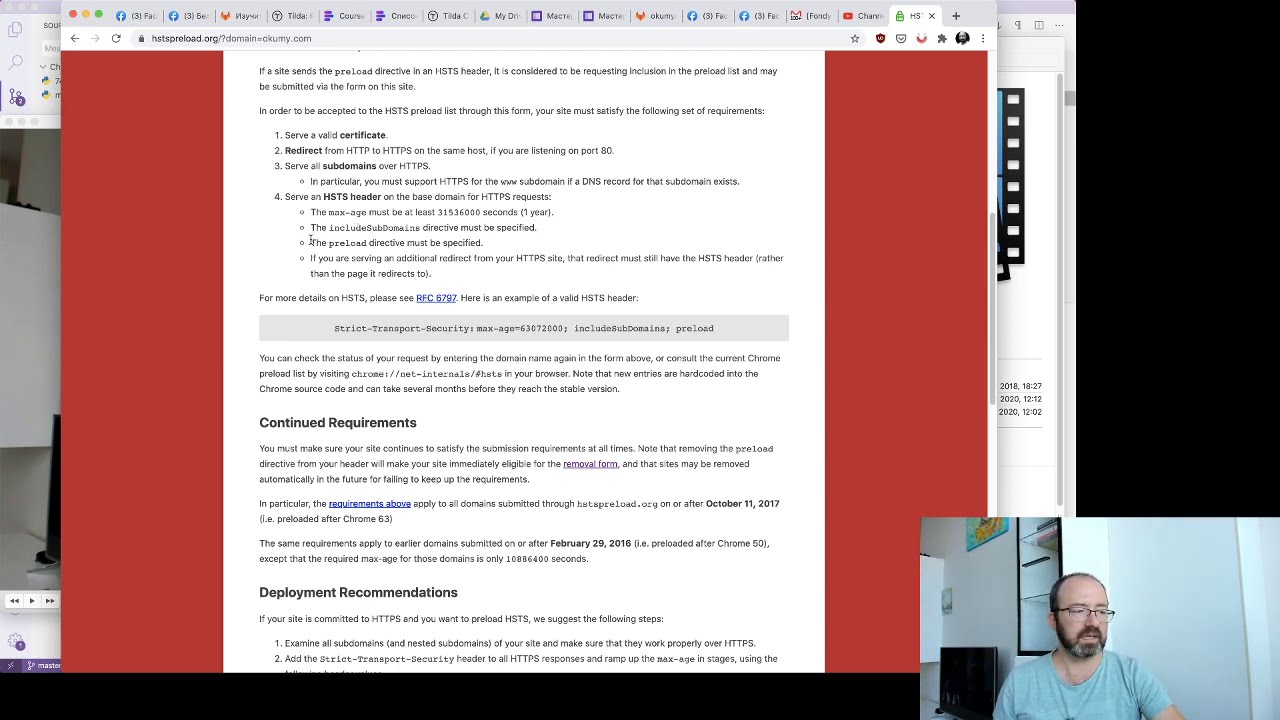The width and height of the screenshot is (1280, 720).
Task: Switch to the My Drive tab
Action: click(499, 16)
